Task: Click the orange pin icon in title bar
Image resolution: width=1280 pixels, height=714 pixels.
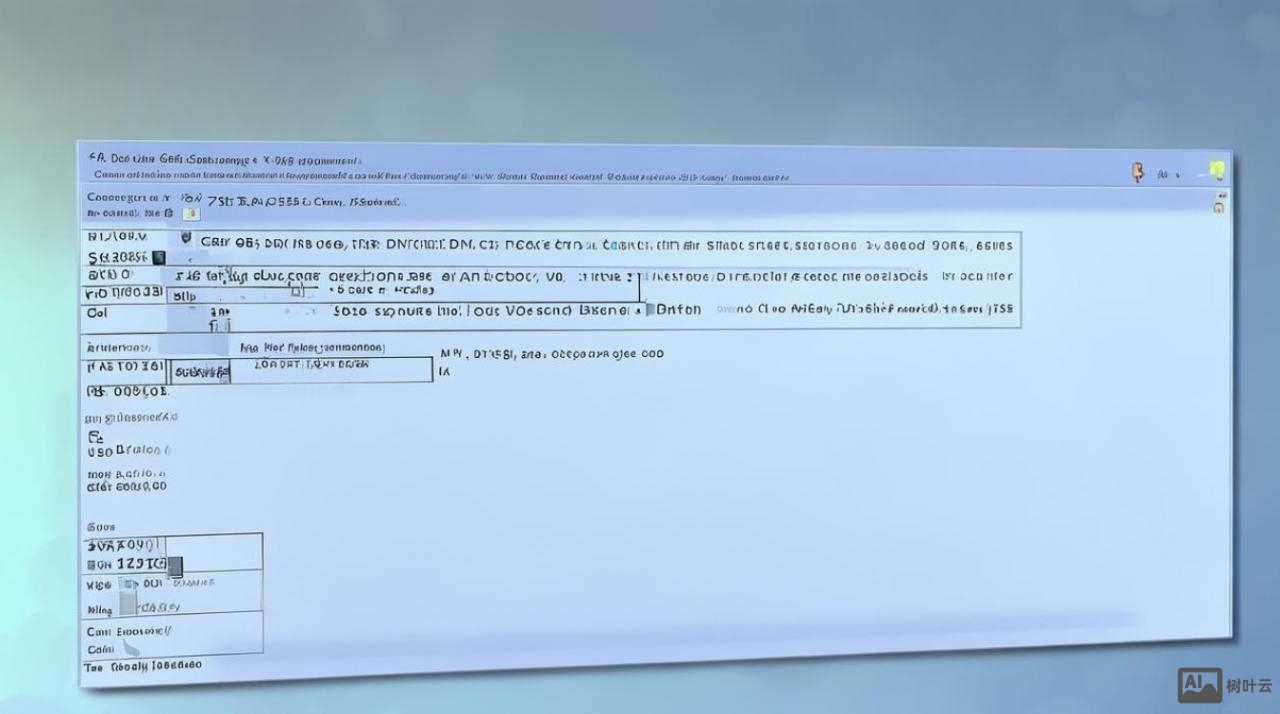Action: (1137, 172)
